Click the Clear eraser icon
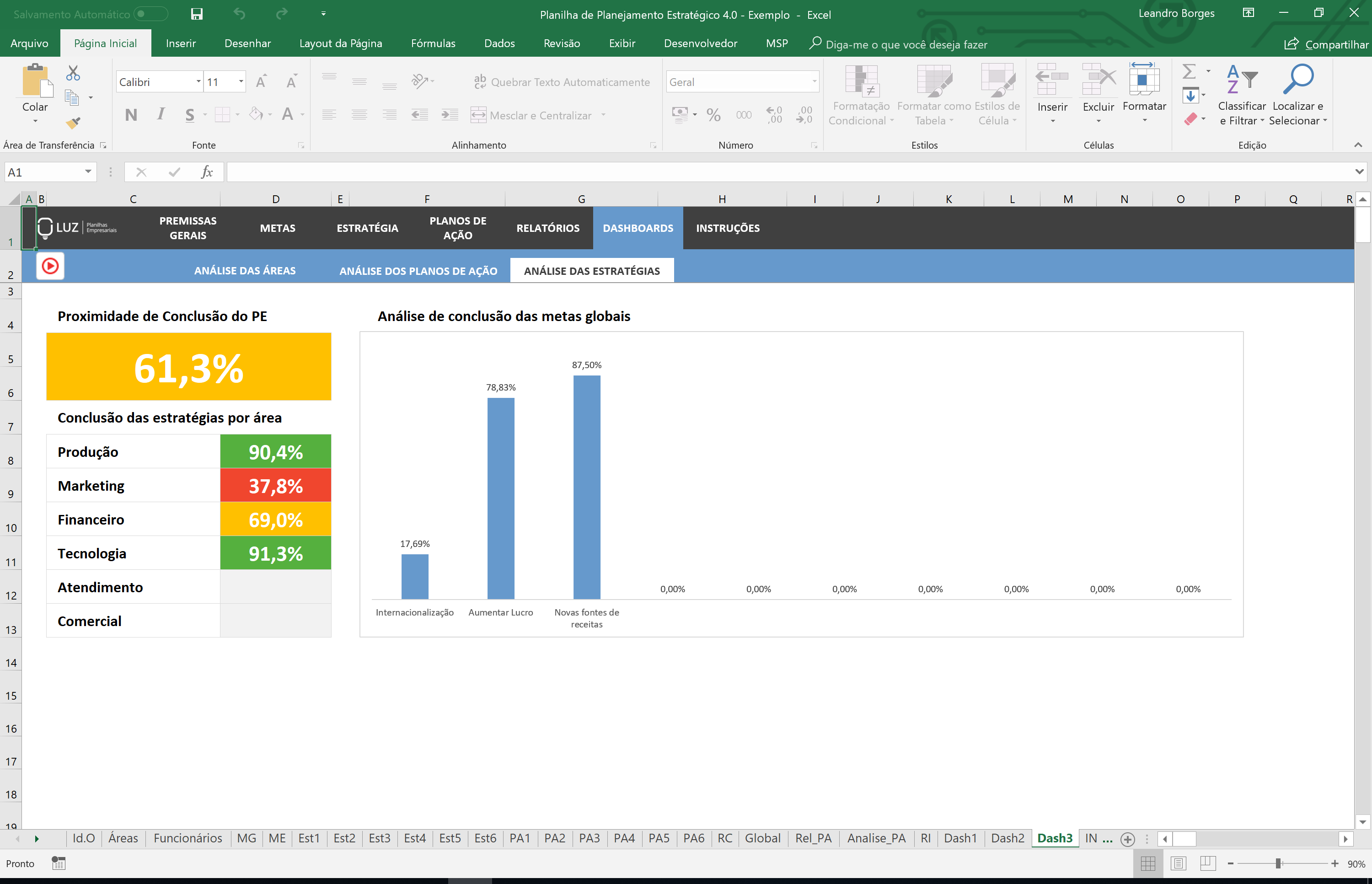The height and width of the screenshot is (884, 1372). tap(1190, 119)
